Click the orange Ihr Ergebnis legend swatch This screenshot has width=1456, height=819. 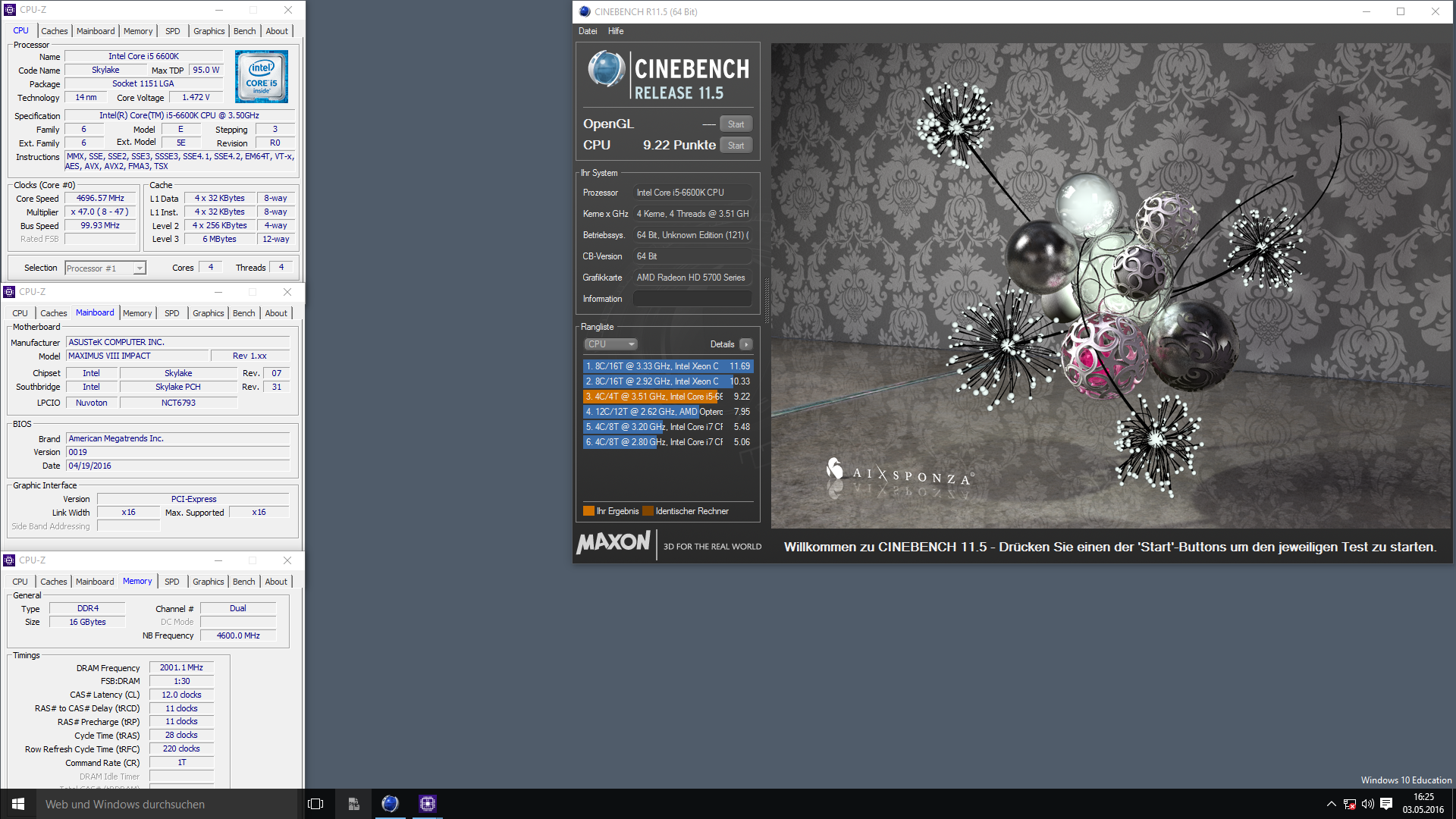tap(588, 511)
